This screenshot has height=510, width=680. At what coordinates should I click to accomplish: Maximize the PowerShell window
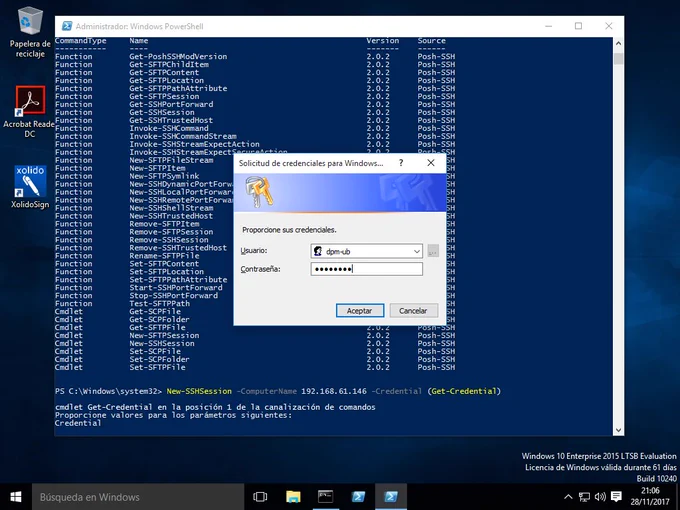(579, 26)
